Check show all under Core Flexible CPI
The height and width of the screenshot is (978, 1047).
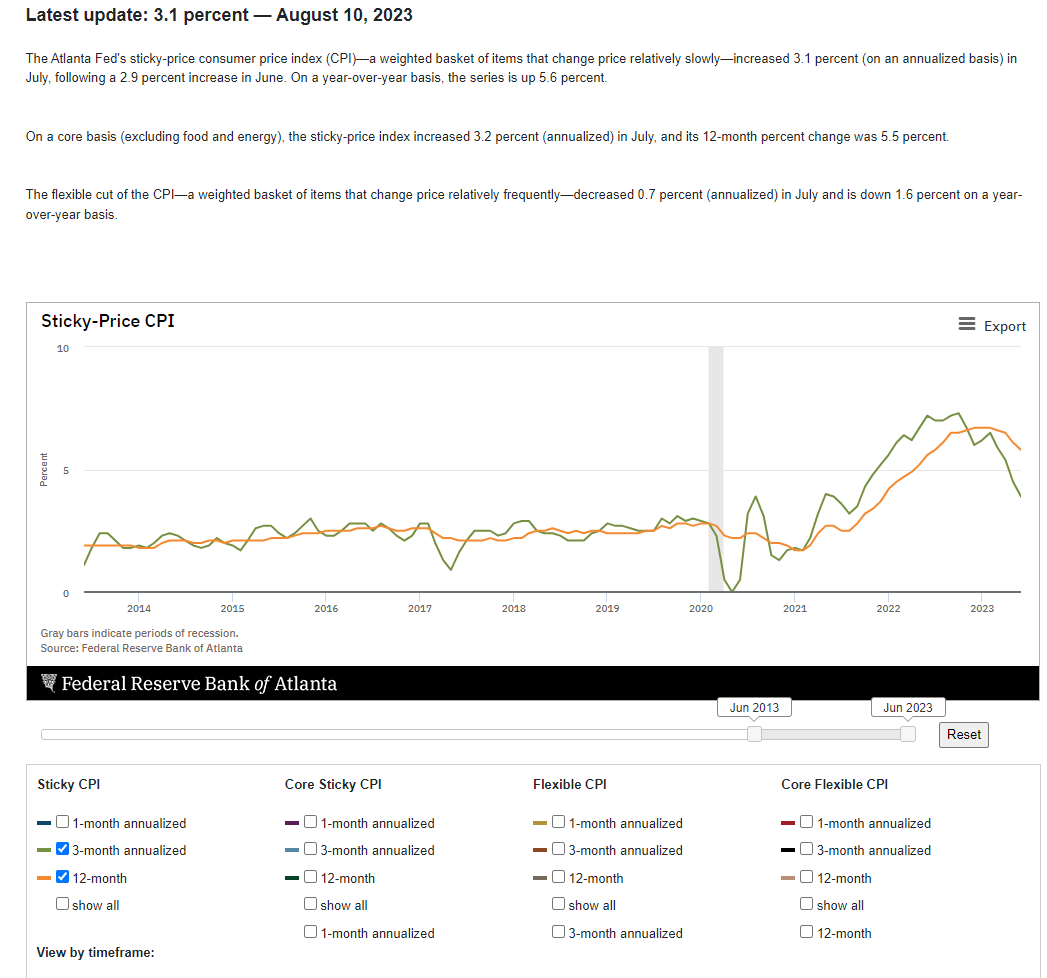(807, 904)
